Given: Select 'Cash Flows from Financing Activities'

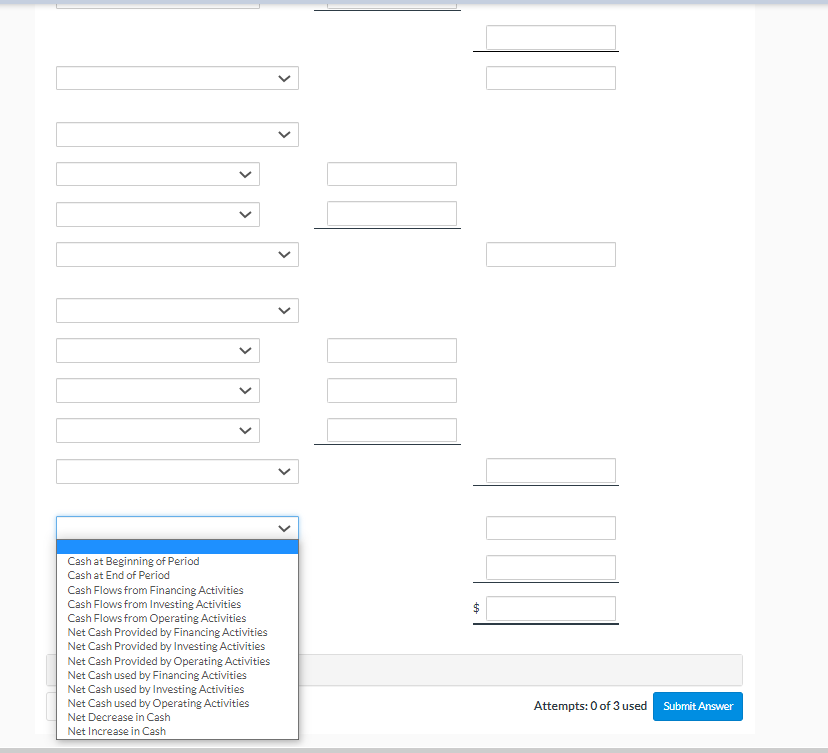Looking at the screenshot, I should (x=177, y=590).
